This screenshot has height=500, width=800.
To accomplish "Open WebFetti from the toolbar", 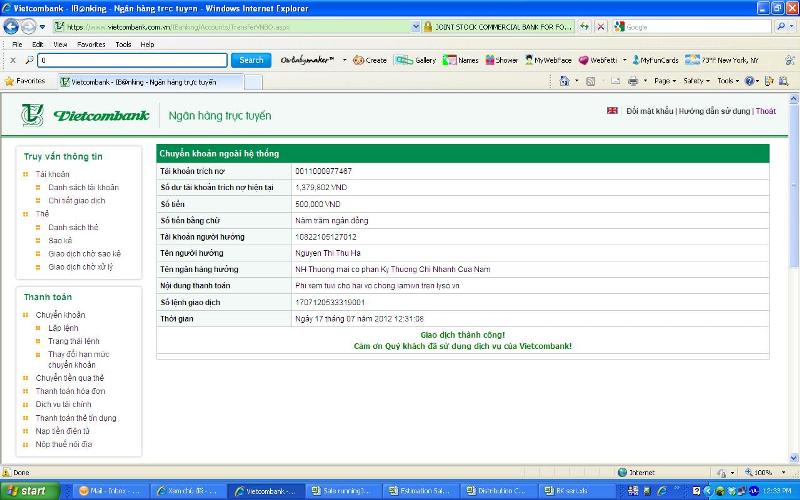I will [x=598, y=60].
